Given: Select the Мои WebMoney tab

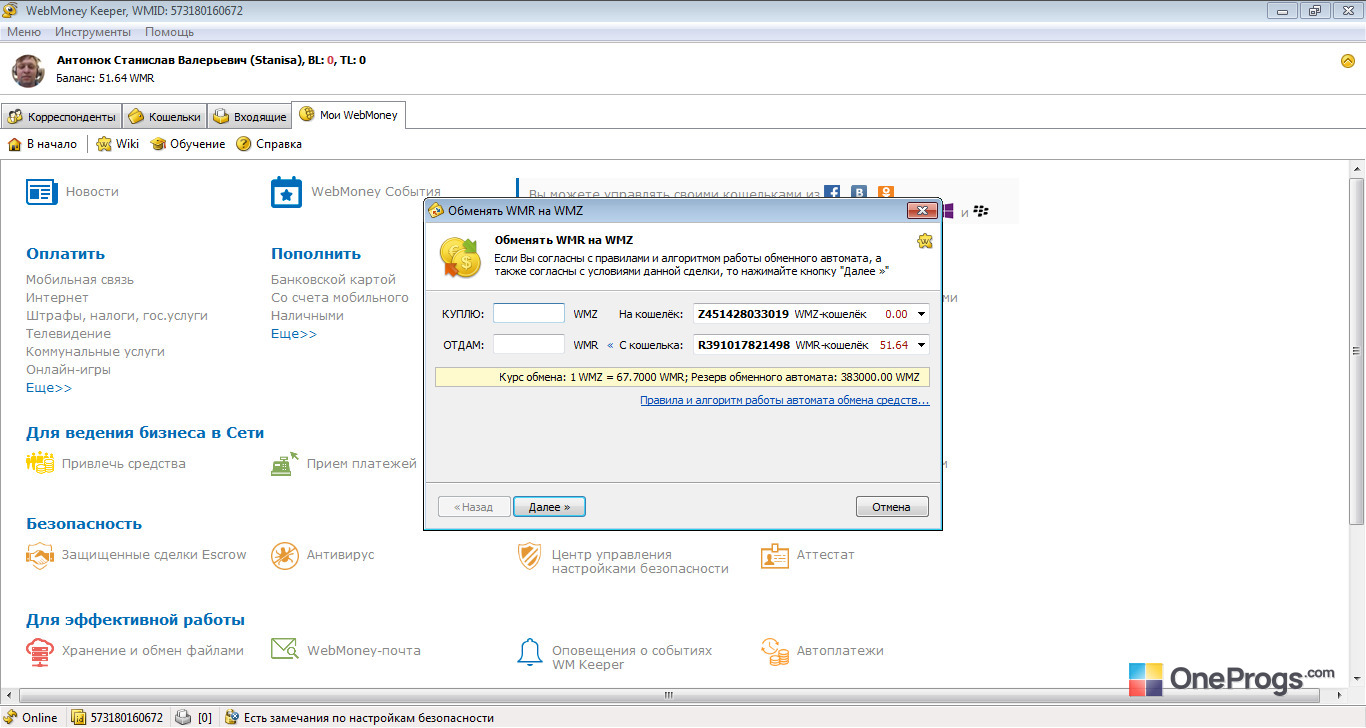Looking at the screenshot, I should coord(349,115).
